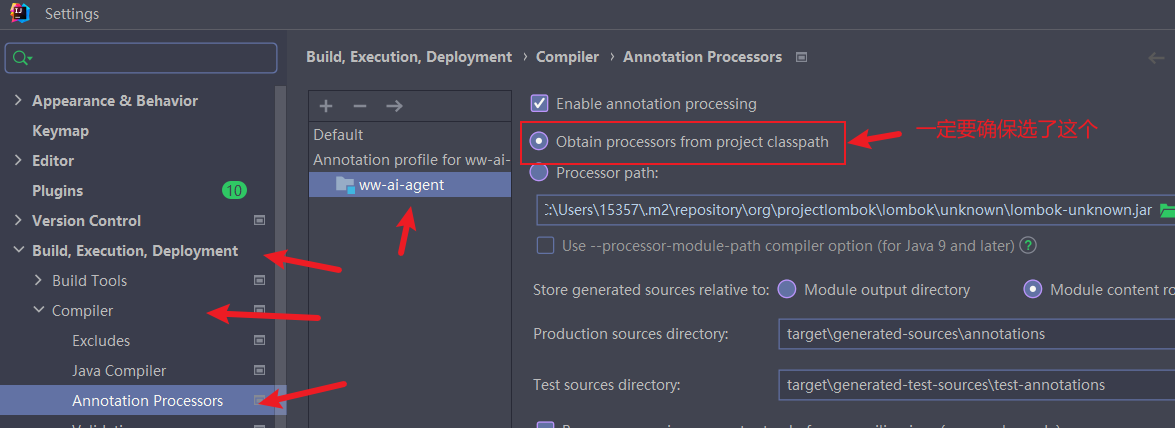
Task: Click the move to profile arrow icon
Action: [x=394, y=106]
